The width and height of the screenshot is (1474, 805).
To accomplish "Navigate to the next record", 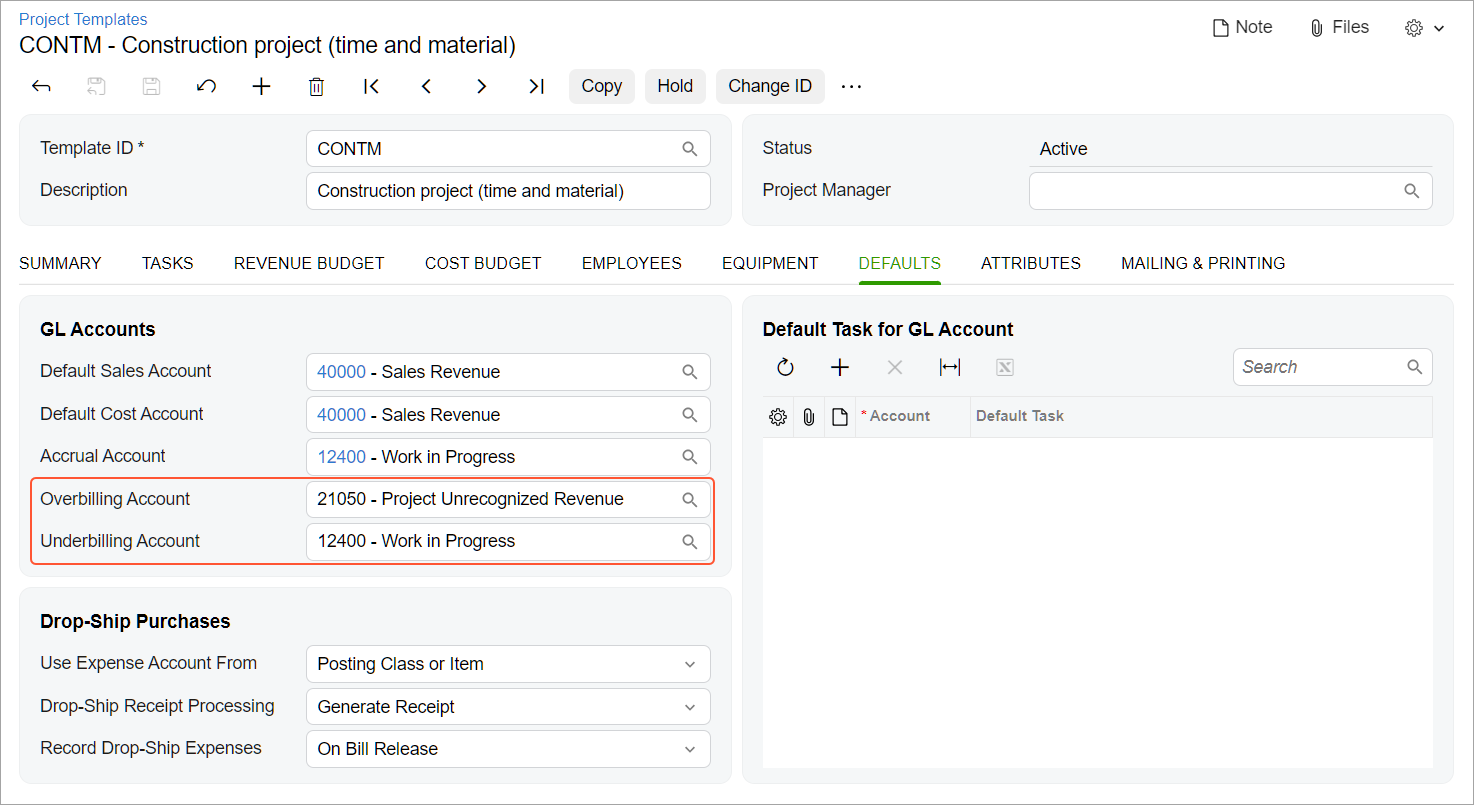I will click(x=481, y=86).
